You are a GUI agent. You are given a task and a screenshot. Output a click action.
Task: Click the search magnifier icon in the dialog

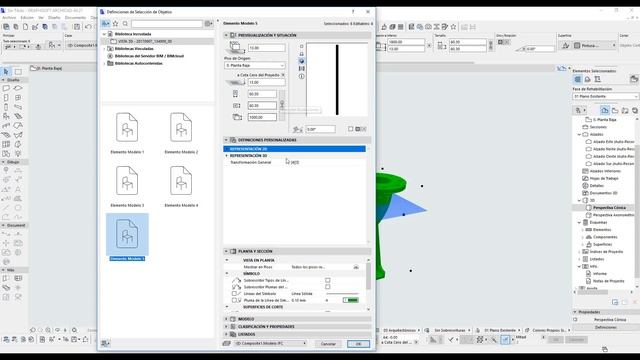[x=125, y=24]
